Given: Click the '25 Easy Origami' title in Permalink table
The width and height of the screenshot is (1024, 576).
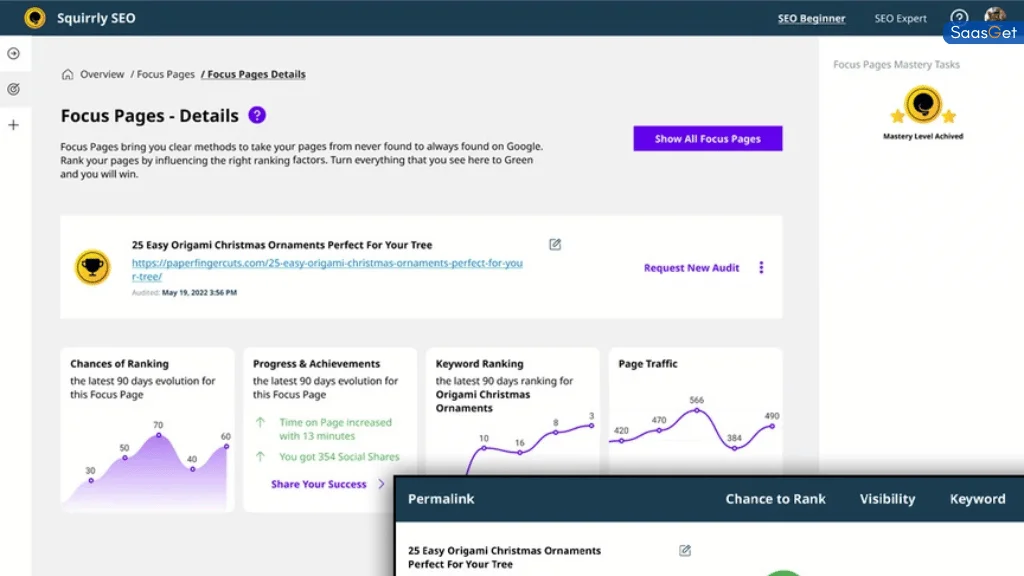Looking at the screenshot, I should pos(504,557).
